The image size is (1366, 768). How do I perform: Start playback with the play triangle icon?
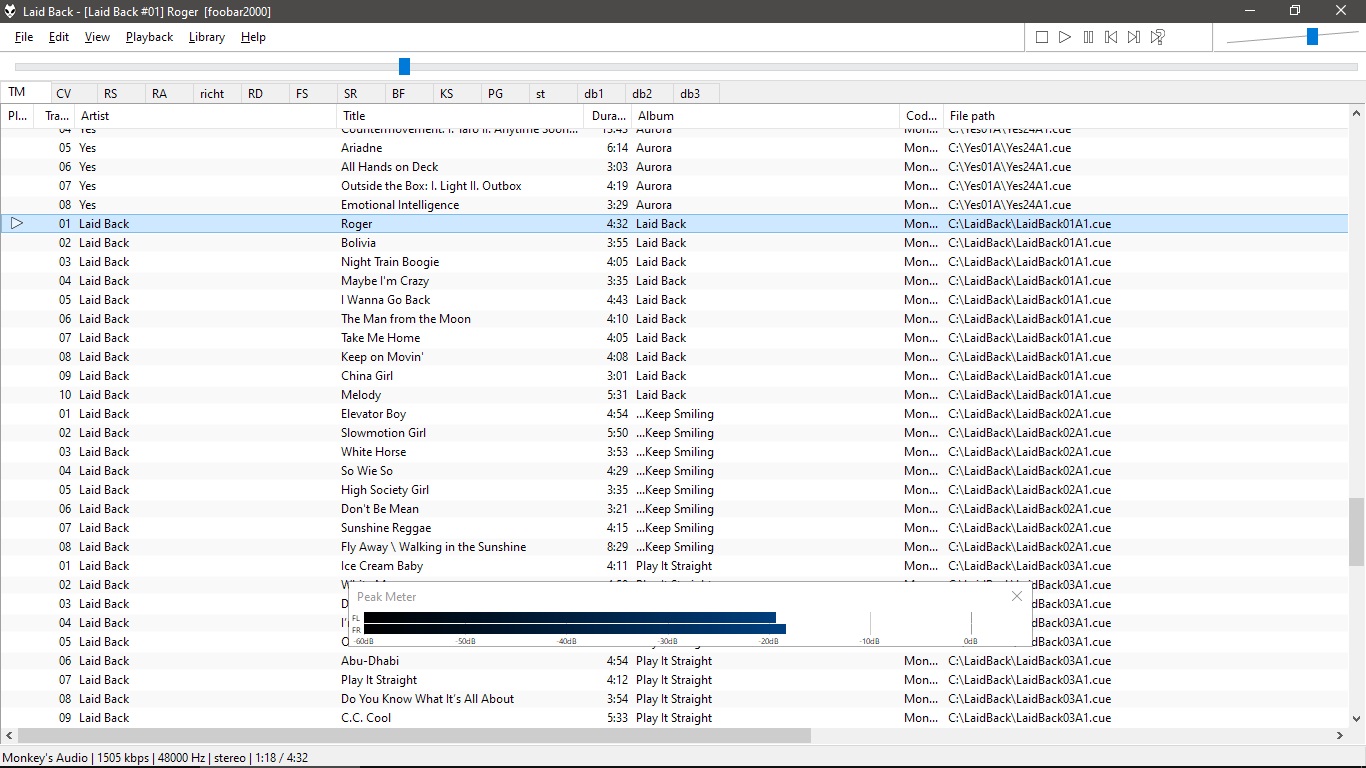1065,37
